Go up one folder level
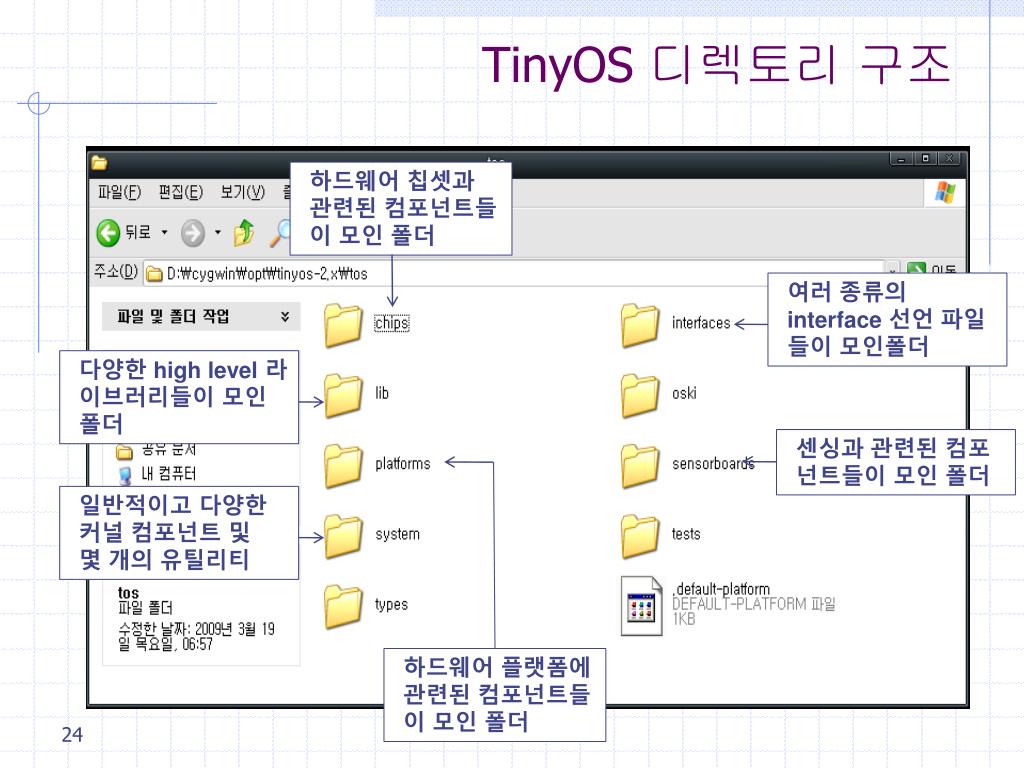The height and width of the screenshot is (768, 1024). click(244, 232)
